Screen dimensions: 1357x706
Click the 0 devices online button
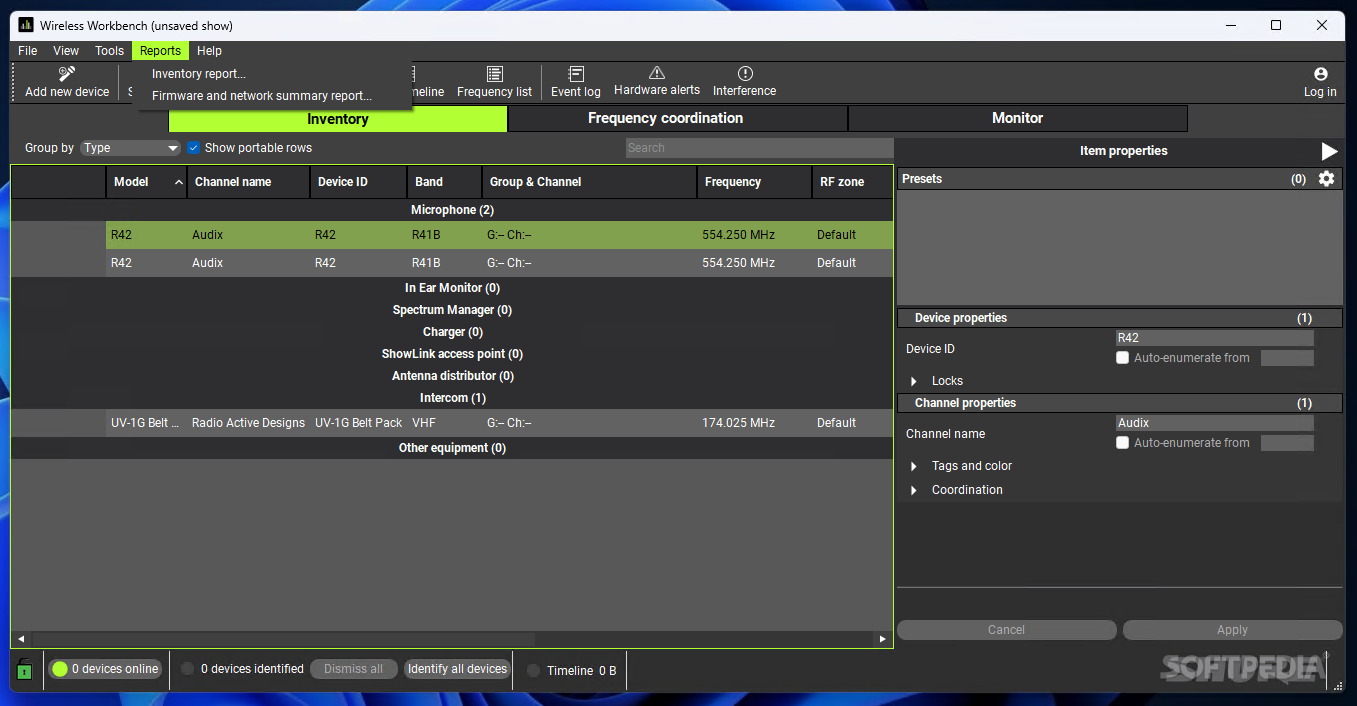[x=104, y=669]
